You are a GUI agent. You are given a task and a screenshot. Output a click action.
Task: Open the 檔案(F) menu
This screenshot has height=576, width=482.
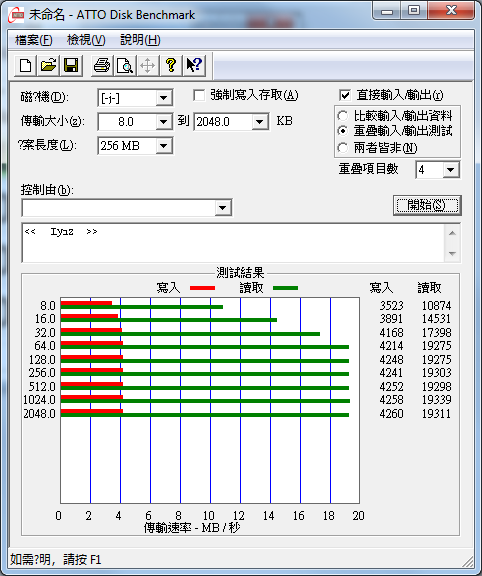click(x=33, y=40)
